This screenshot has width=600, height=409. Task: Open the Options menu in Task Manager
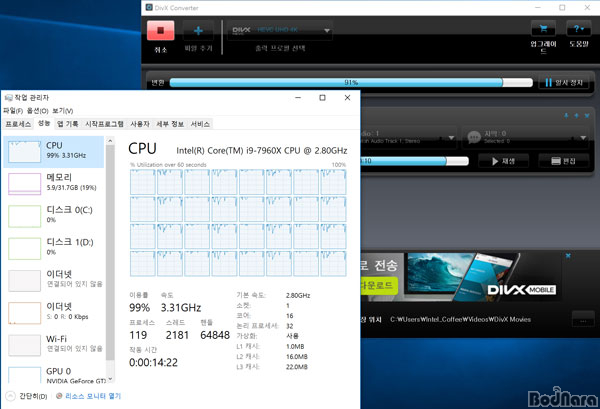point(38,111)
